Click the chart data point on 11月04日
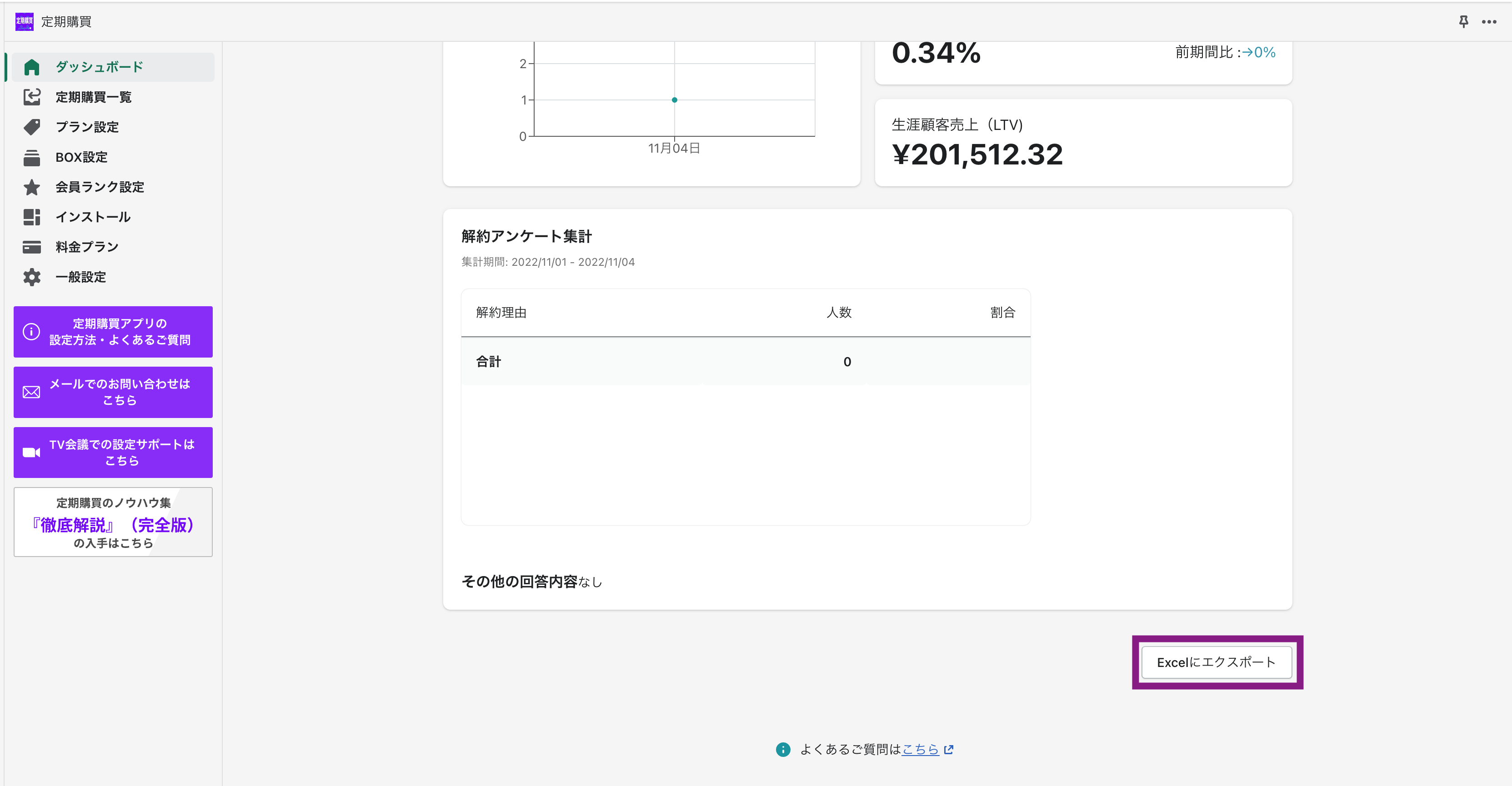Image resolution: width=1512 pixels, height=786 pixels. (675, 99)
